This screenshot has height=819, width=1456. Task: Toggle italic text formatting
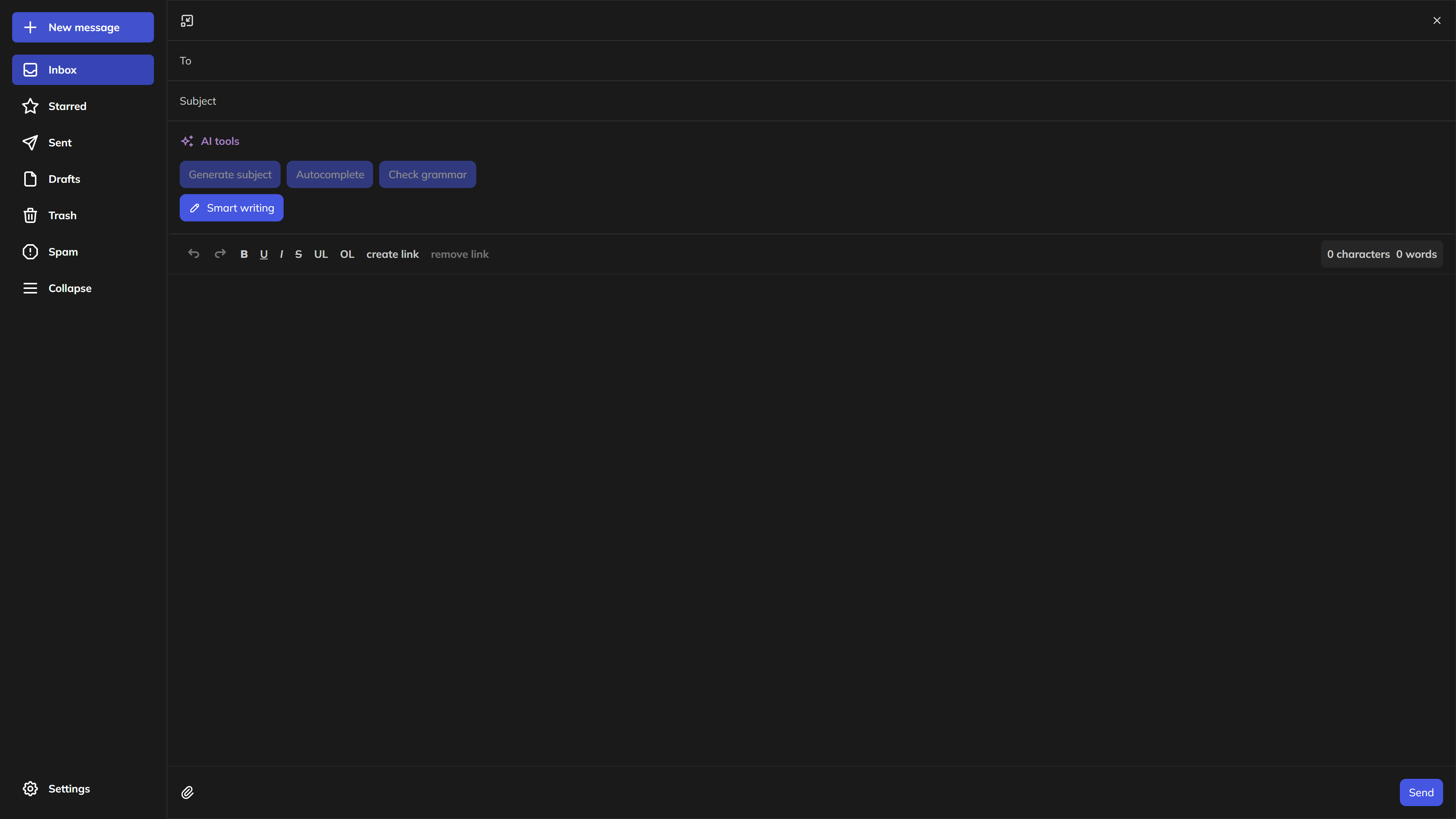[281, 253]
